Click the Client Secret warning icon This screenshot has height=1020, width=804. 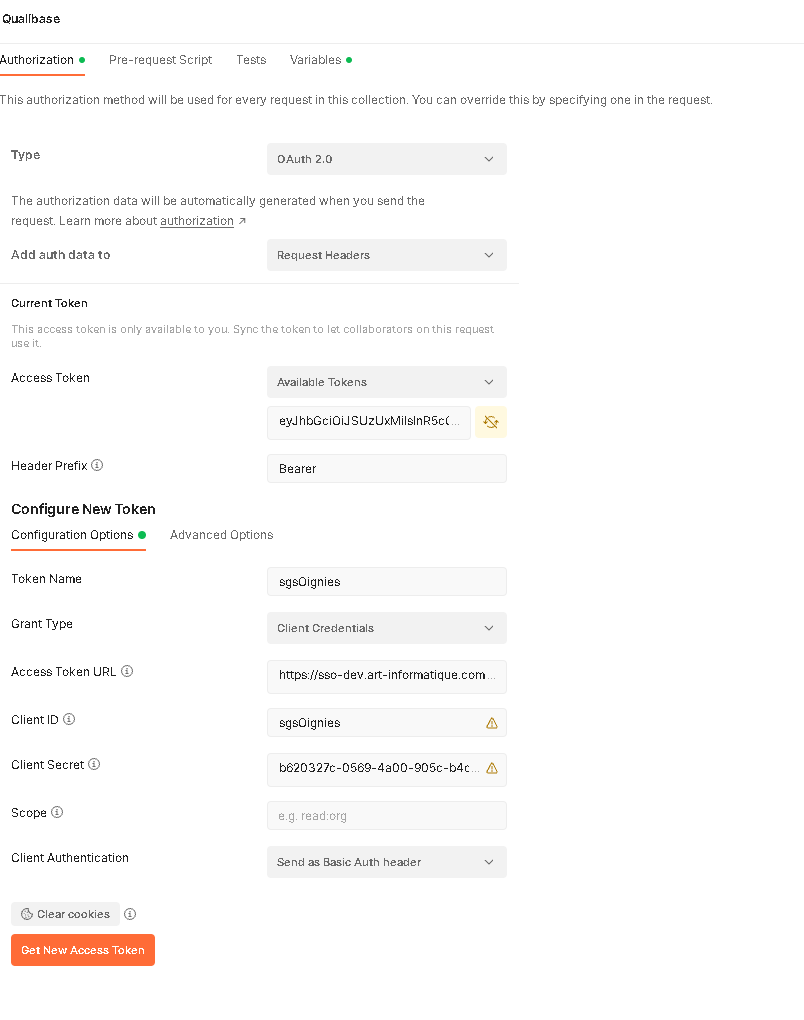pyautogui.click(x=491, y=768)
